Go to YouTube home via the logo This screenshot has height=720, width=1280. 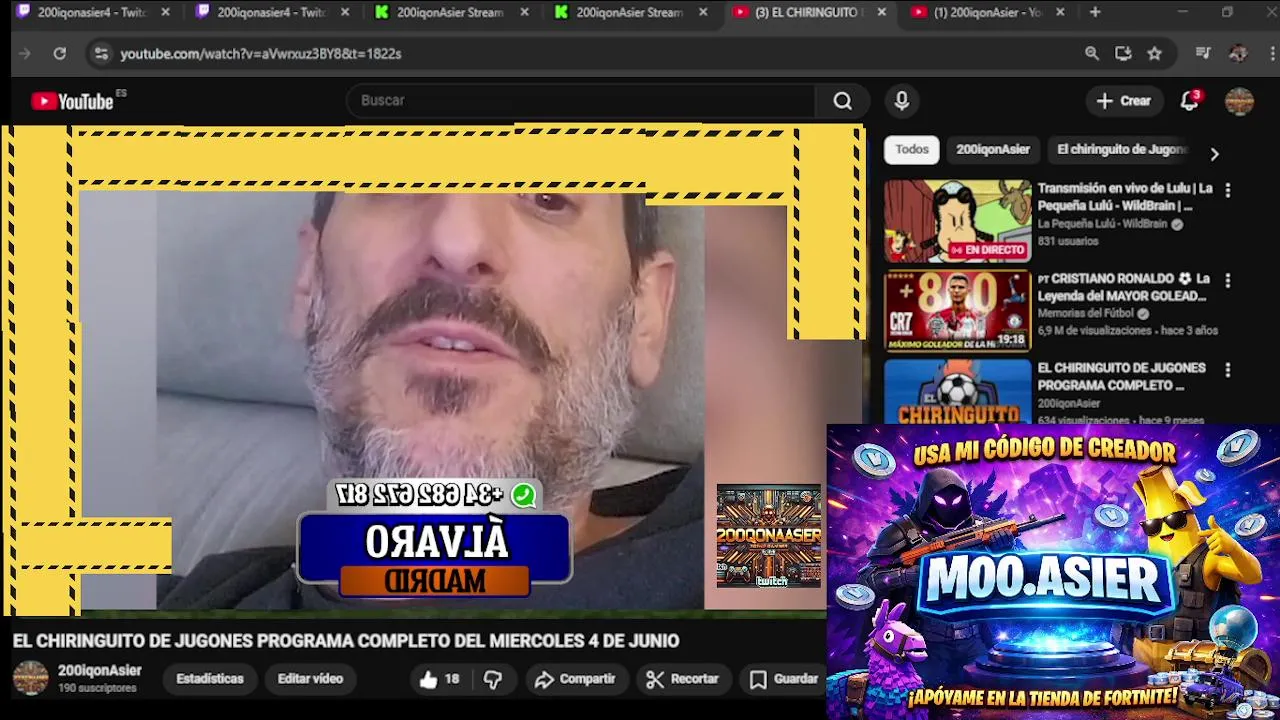[x=72, y=101]
